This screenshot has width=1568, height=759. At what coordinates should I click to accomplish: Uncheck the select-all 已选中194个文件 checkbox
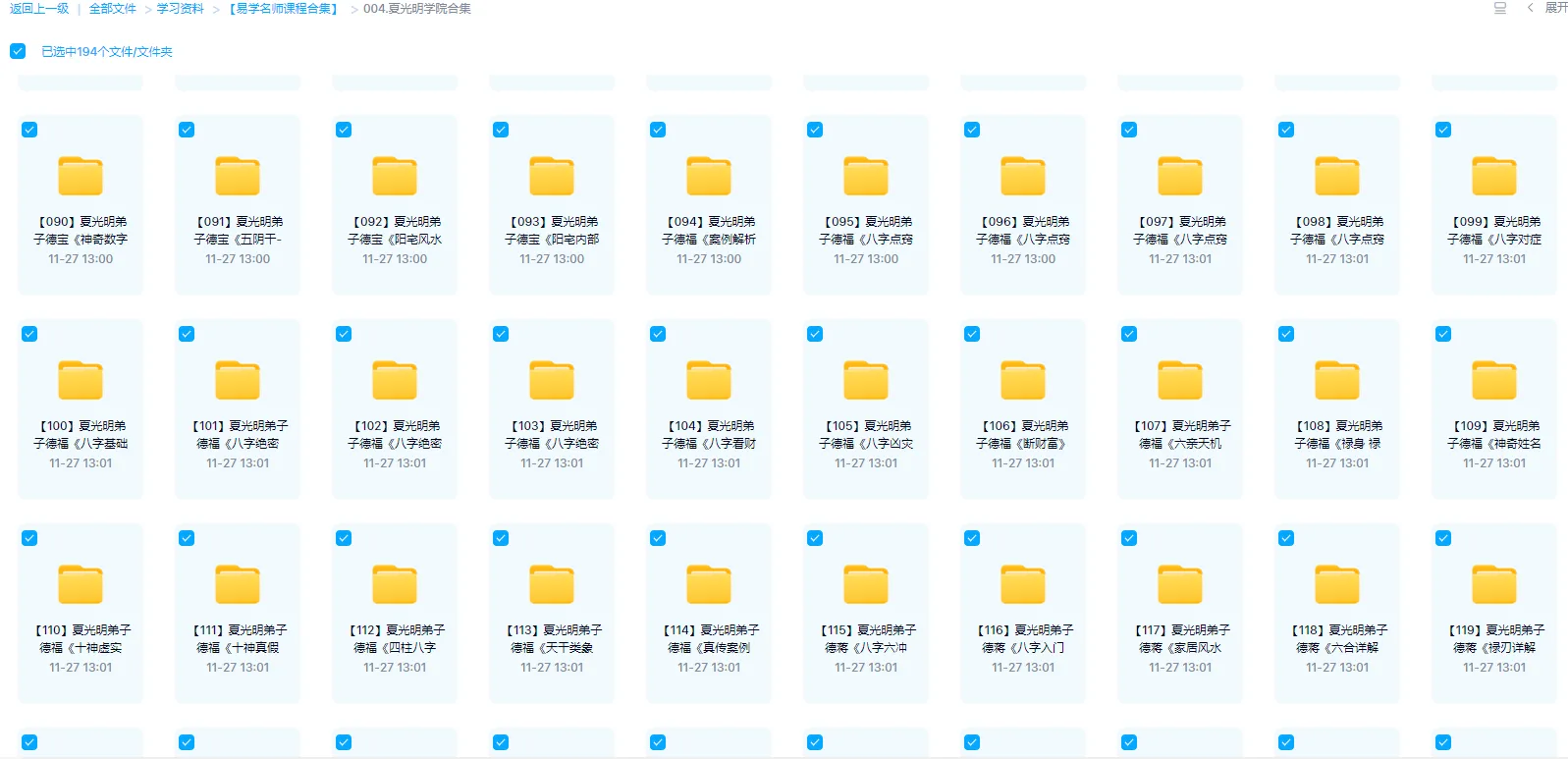click(18, 51)
